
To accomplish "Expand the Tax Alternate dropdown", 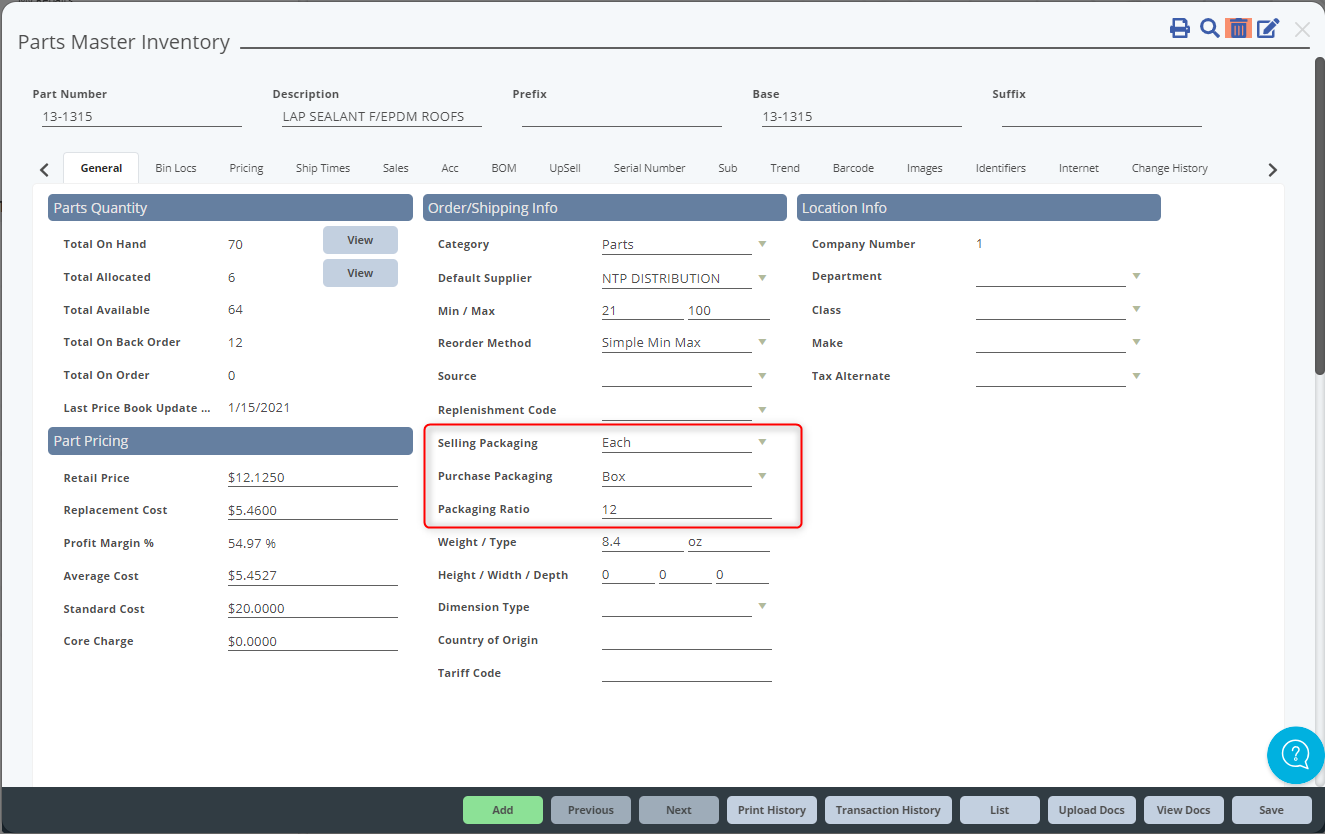I will point(1136,376).
